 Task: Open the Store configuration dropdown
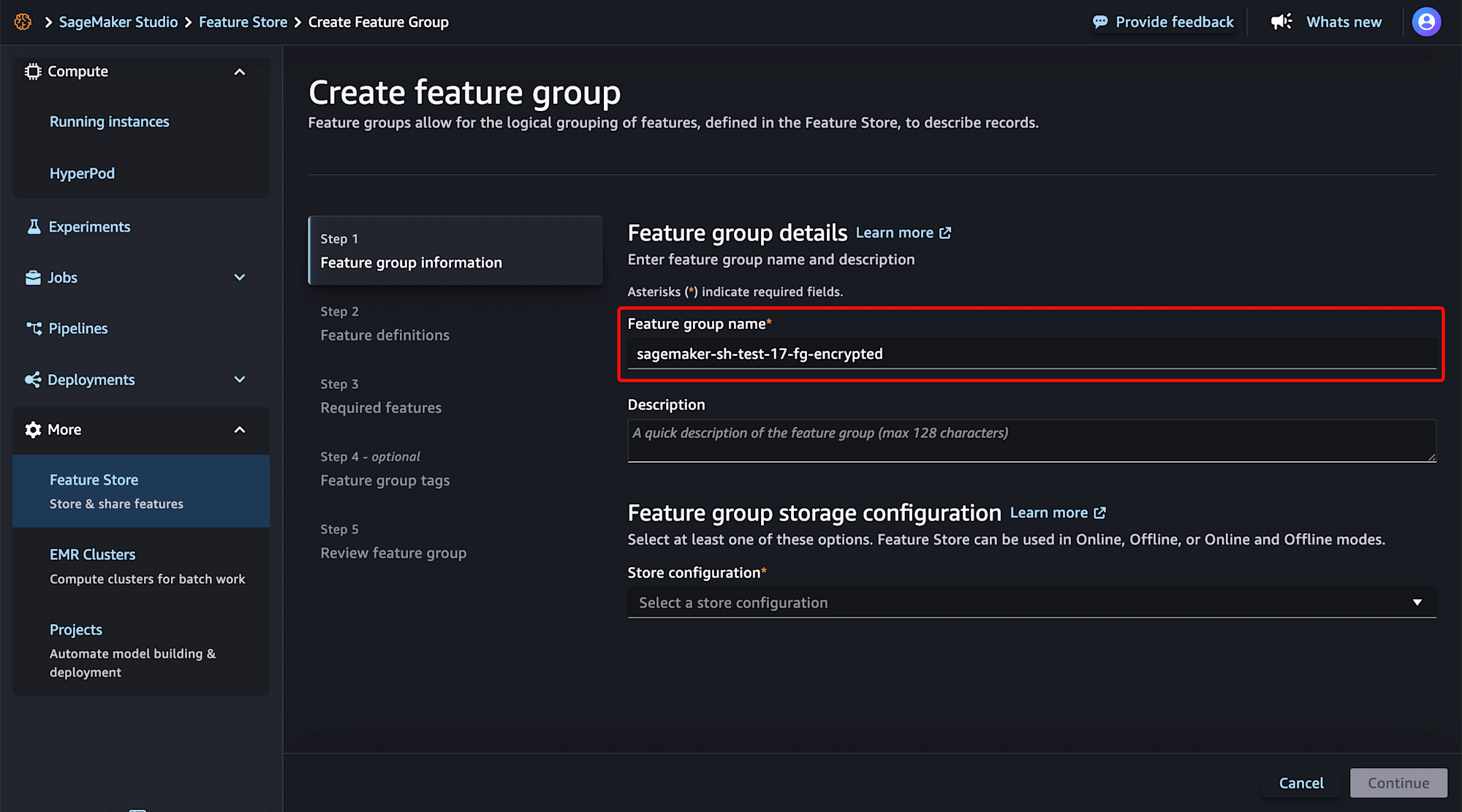tap(1031, 603)
